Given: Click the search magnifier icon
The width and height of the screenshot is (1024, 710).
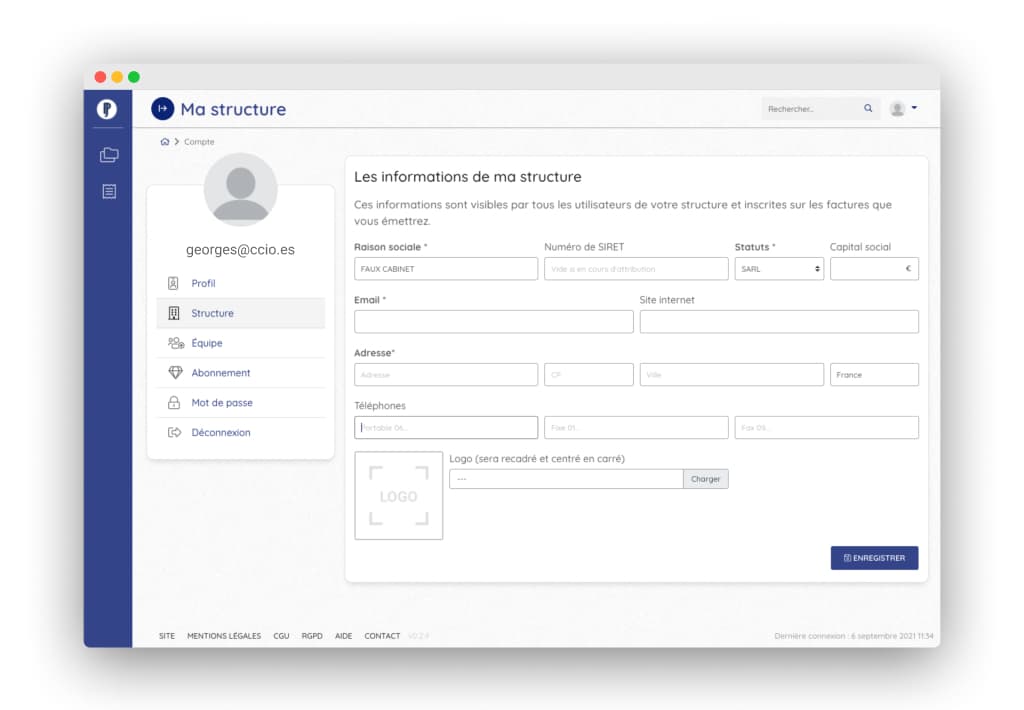Looking at the screenshot, I should pos(868,109).
